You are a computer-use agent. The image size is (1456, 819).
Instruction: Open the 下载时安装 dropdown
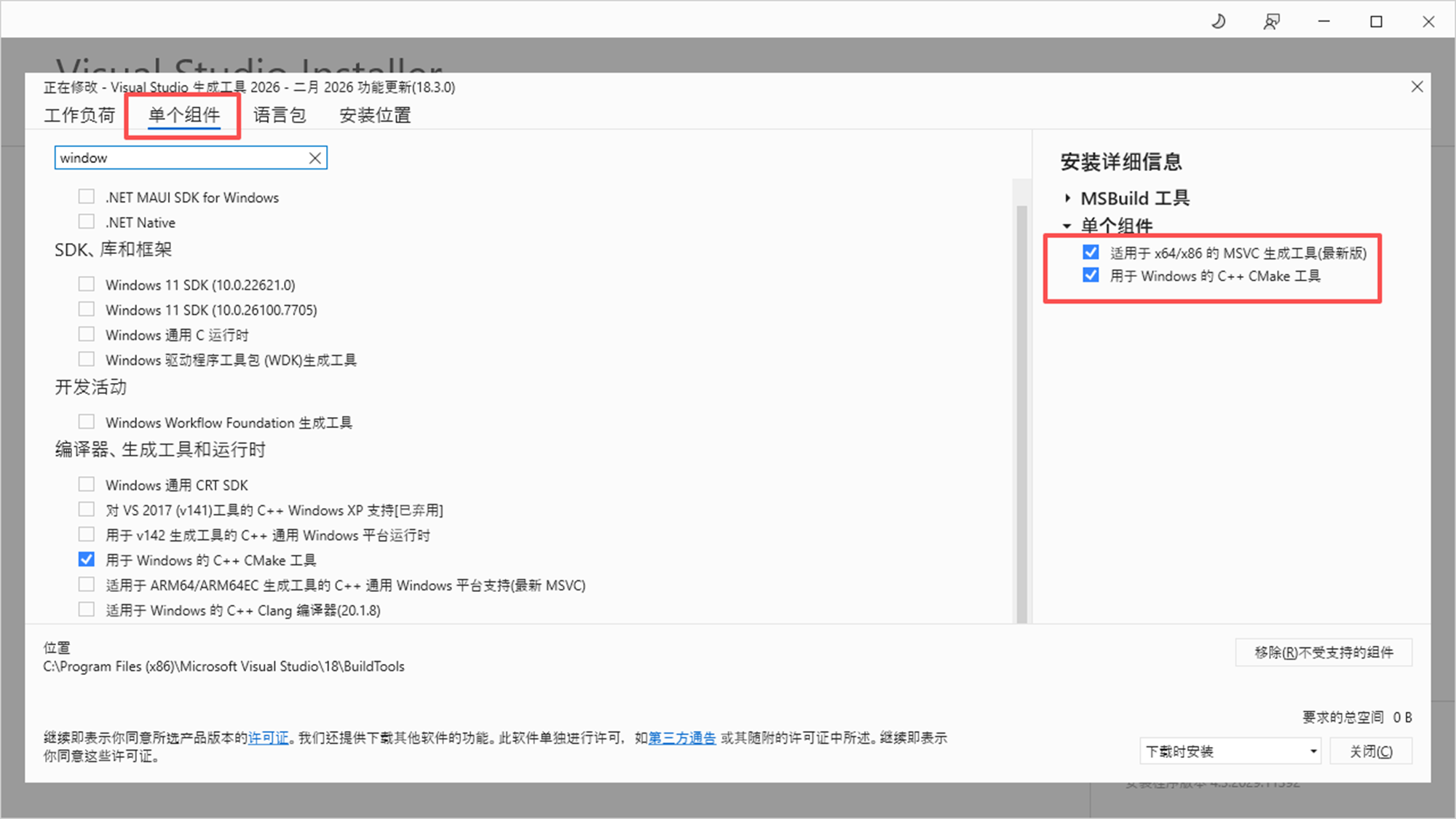[x=1230, y=751]
